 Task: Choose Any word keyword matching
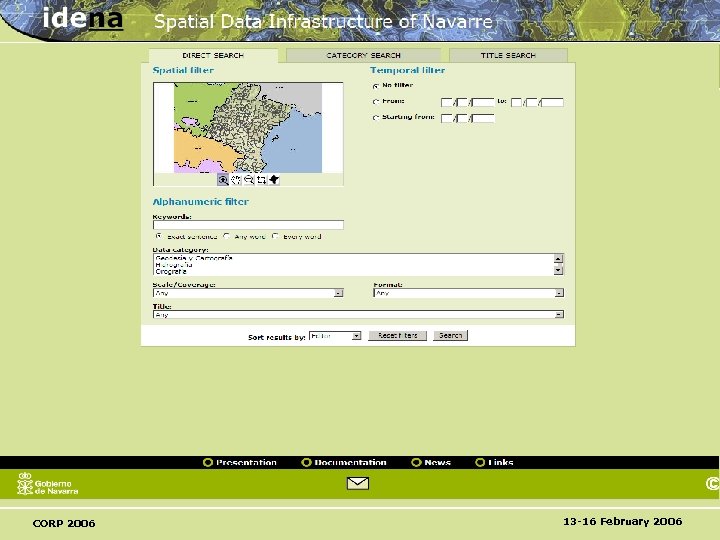pyautogui.click(x=226, y=236)
